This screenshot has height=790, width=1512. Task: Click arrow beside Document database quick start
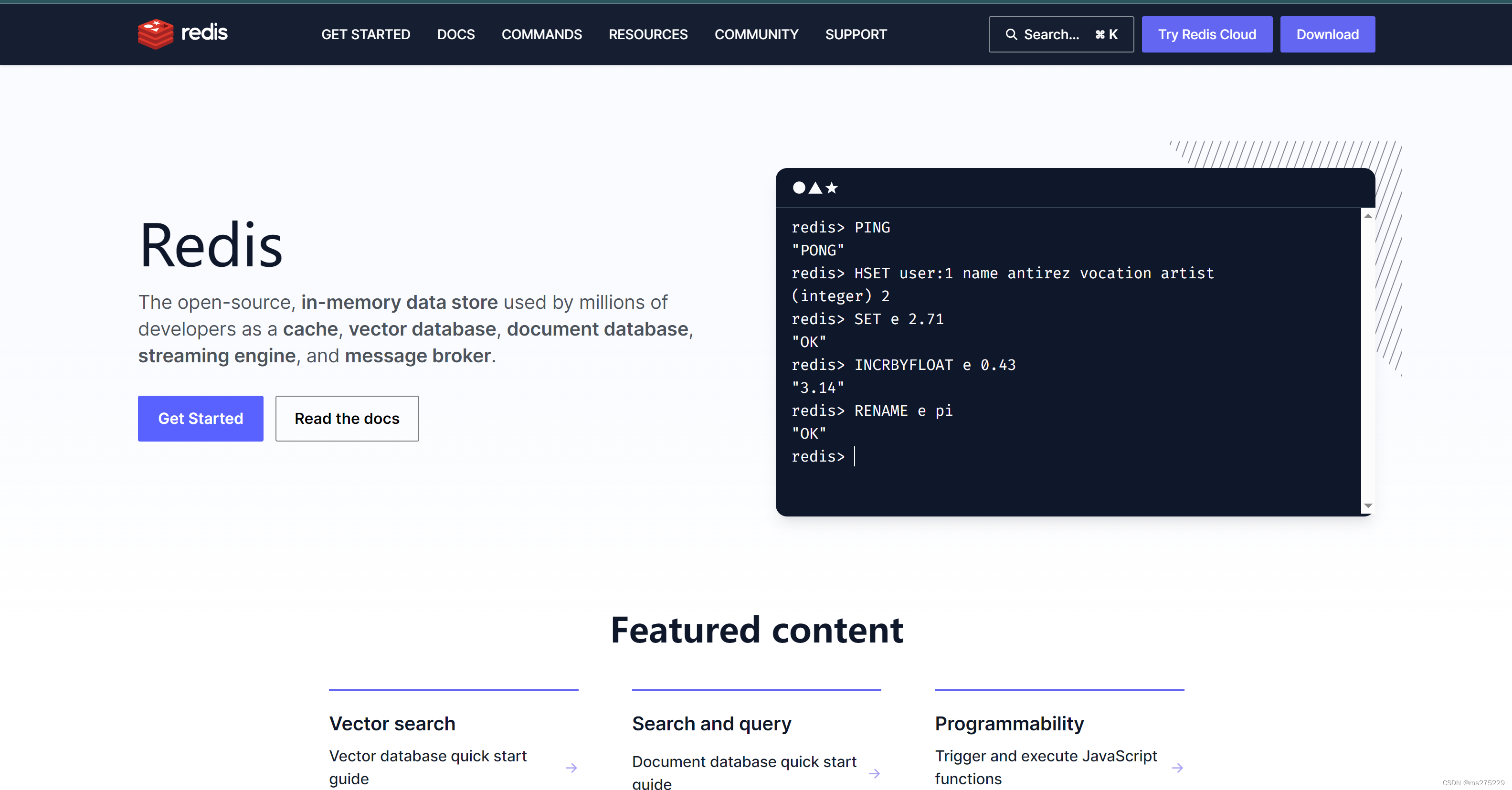[874, 773]
